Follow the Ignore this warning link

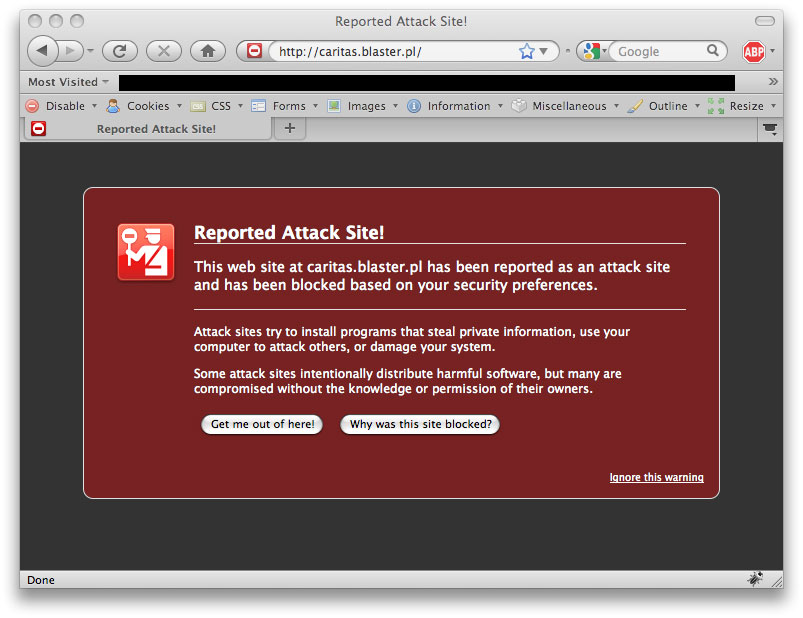(656, 478)
